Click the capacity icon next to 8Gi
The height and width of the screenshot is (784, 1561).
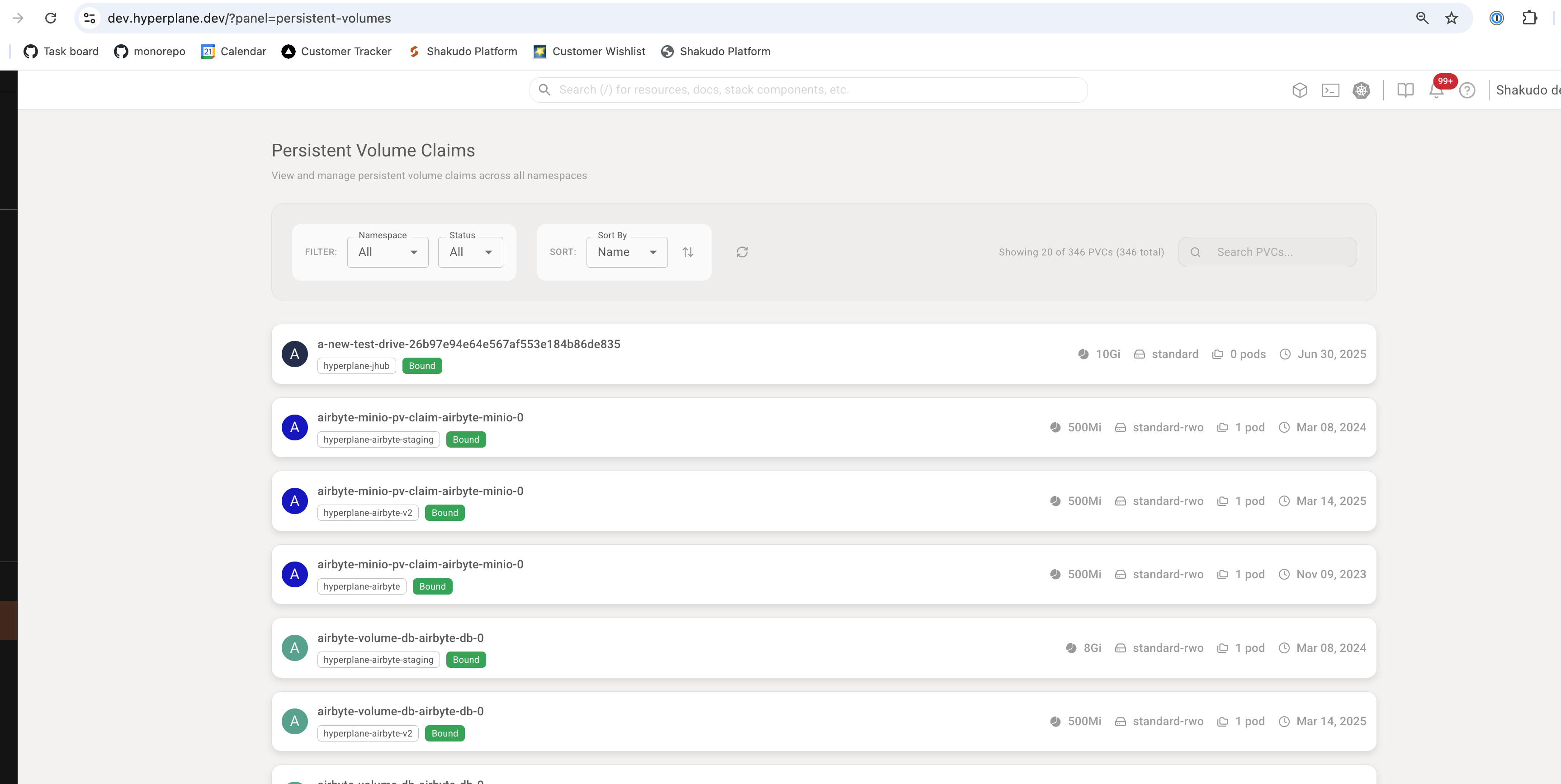pyautogui.click(x=1071, y=647)
